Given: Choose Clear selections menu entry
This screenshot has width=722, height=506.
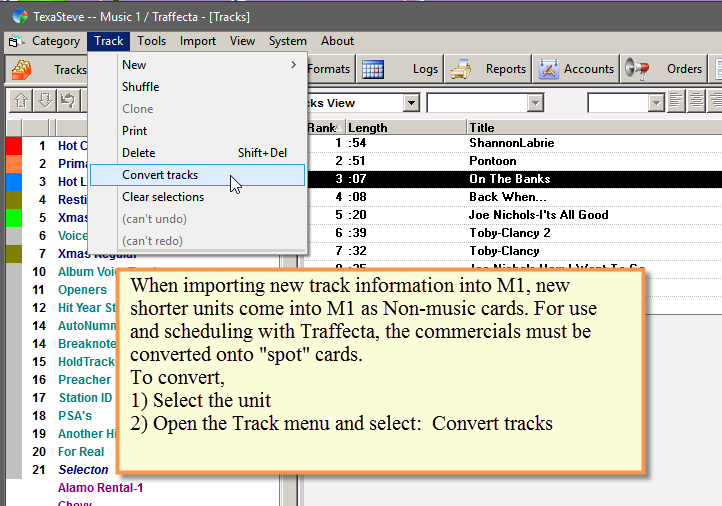Looking at the screenshot, I should point(197,197).
